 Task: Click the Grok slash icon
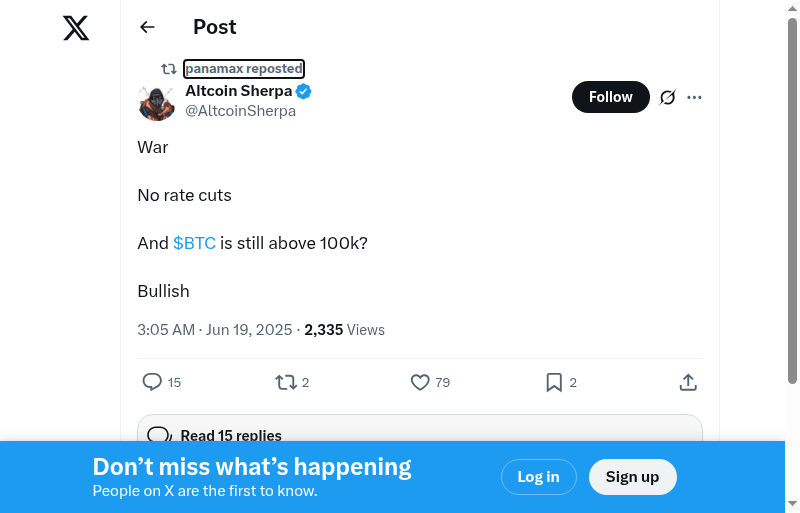668,97
